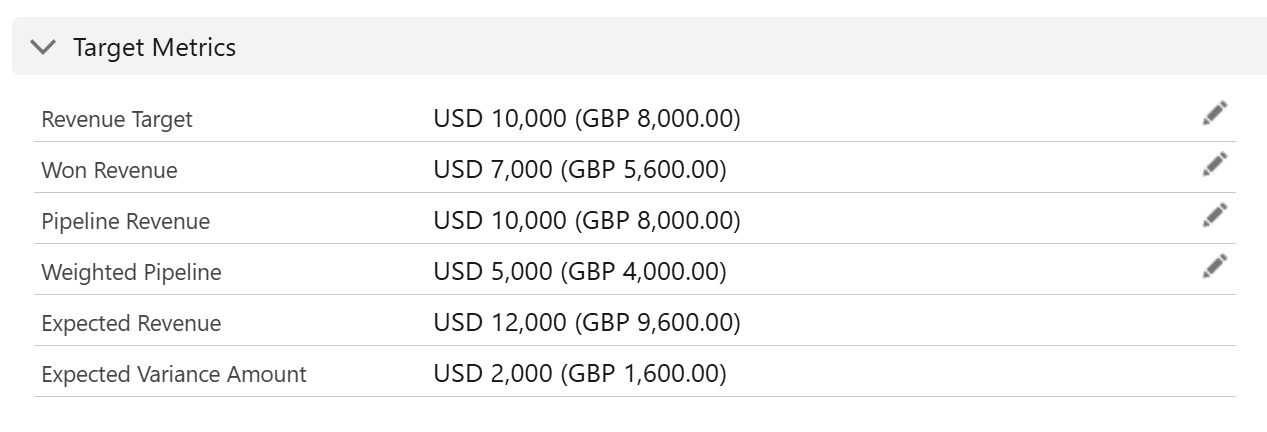This screenshot has height=432, width=1267.
Task: Click pencil icon beside Pipeline Revenue
Action: [1214, 216]
